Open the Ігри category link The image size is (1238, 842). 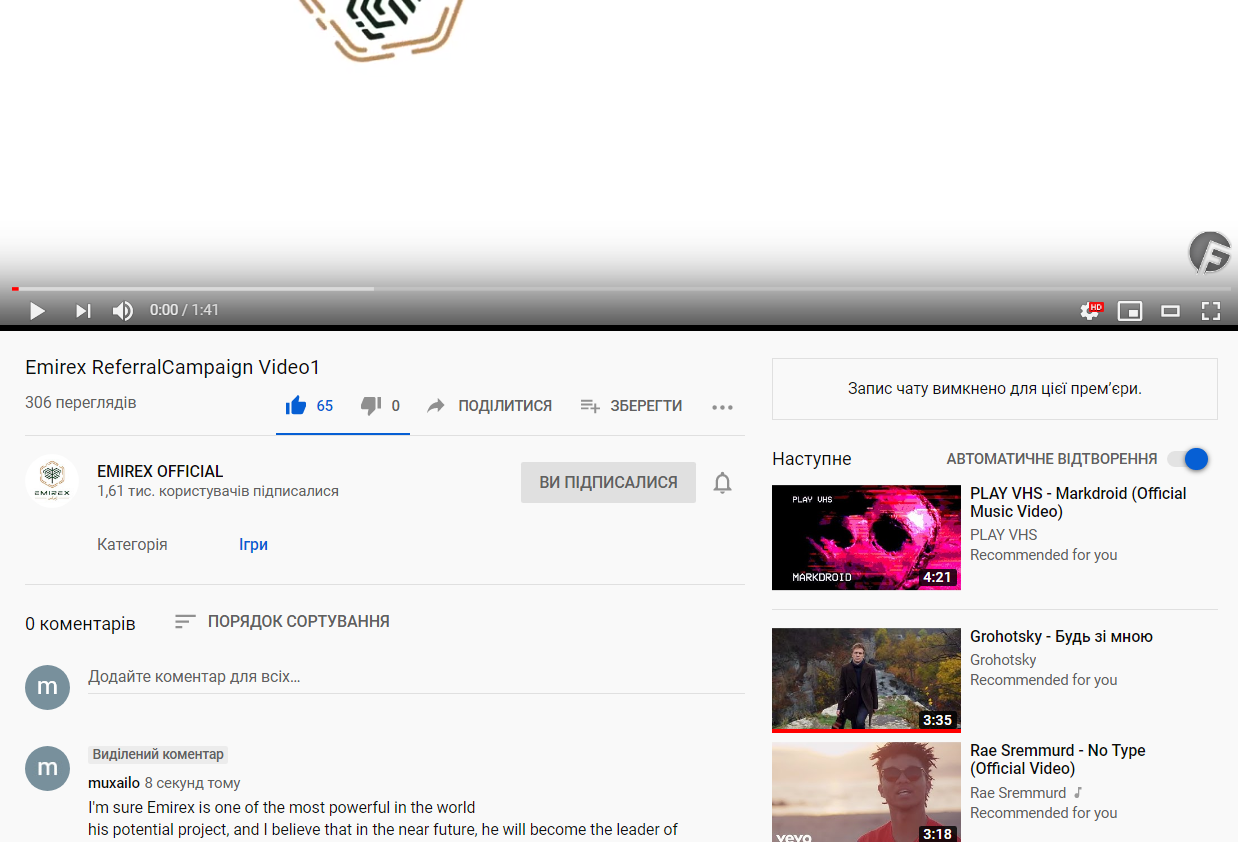pos(253,545)
